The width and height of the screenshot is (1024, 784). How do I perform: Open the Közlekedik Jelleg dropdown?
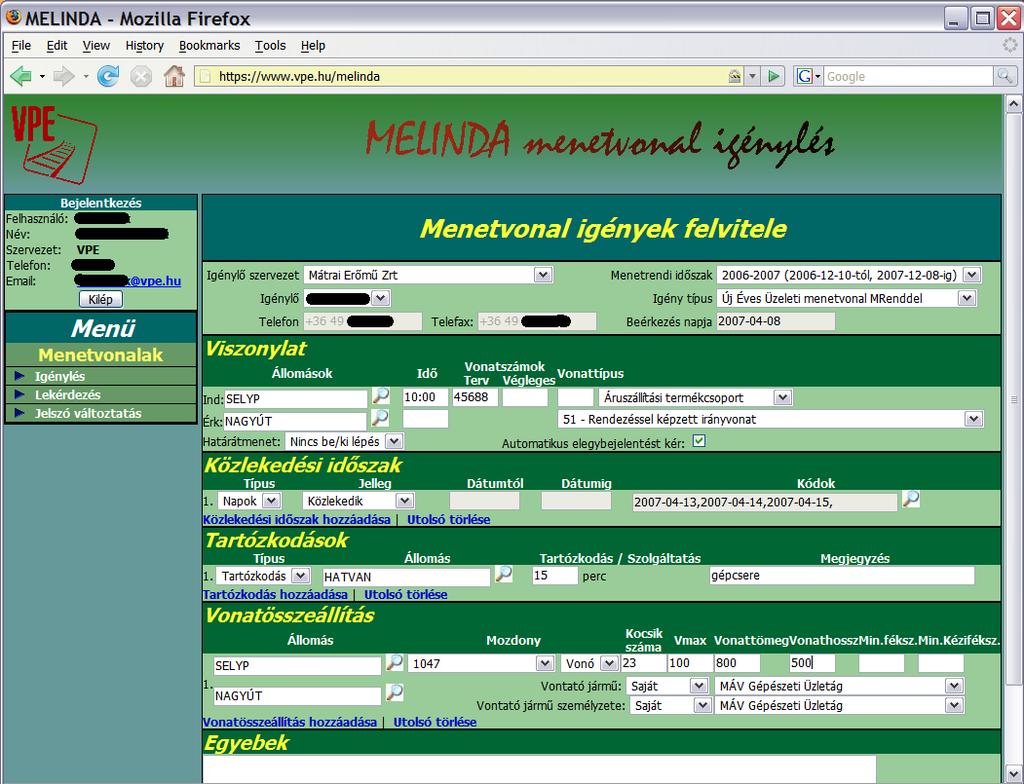[405, 501]
